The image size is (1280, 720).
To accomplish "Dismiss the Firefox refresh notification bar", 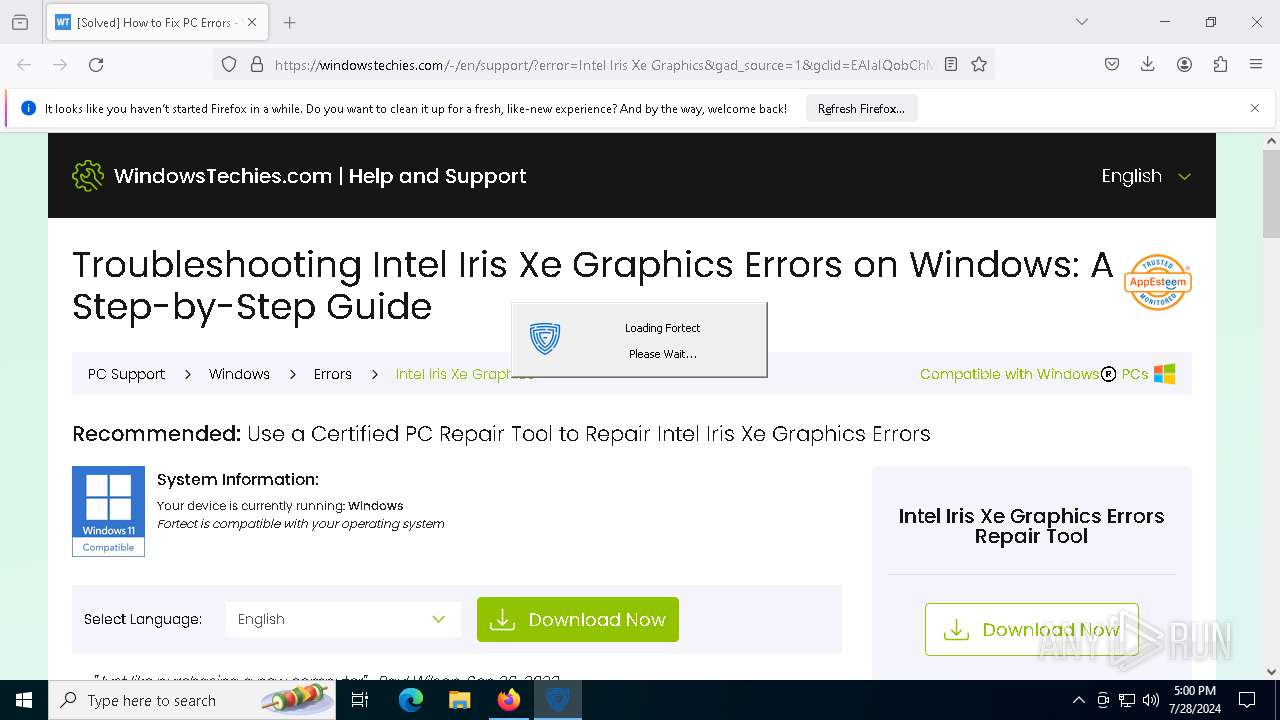I will [x=1255, y=108].
